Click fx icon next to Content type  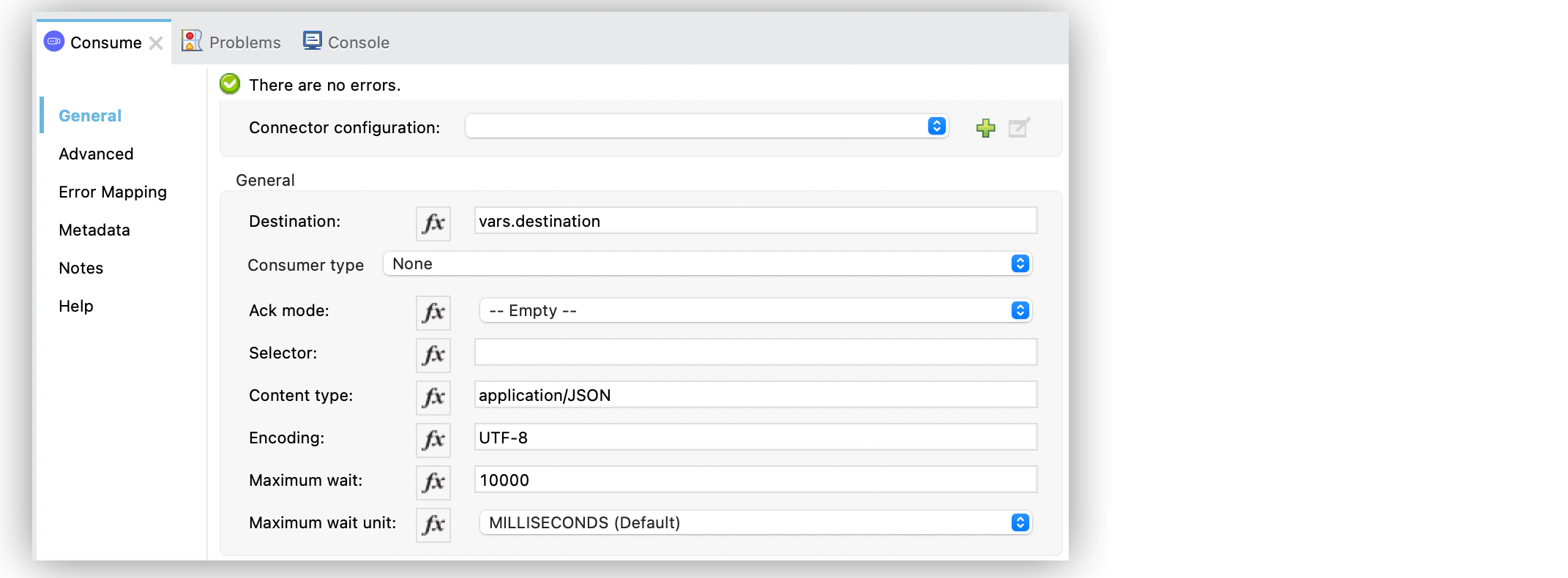(433, 397)
